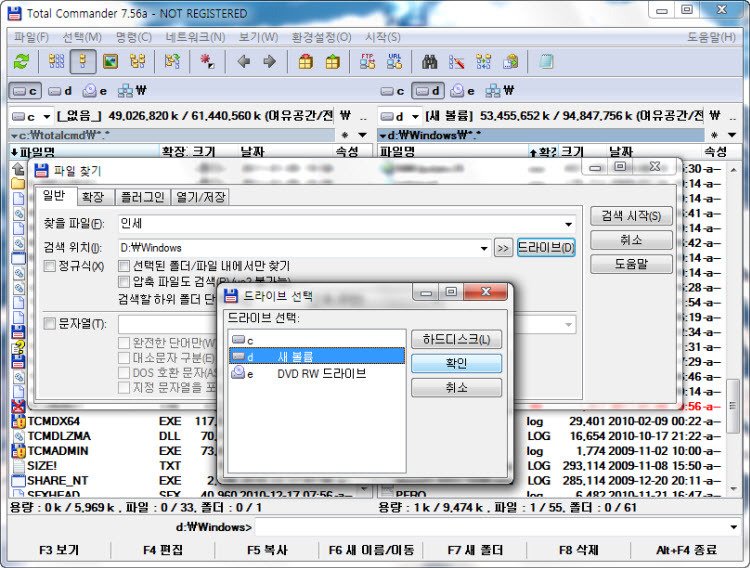
Task: Click the binoculars search icon
Action: pos(430,62)
